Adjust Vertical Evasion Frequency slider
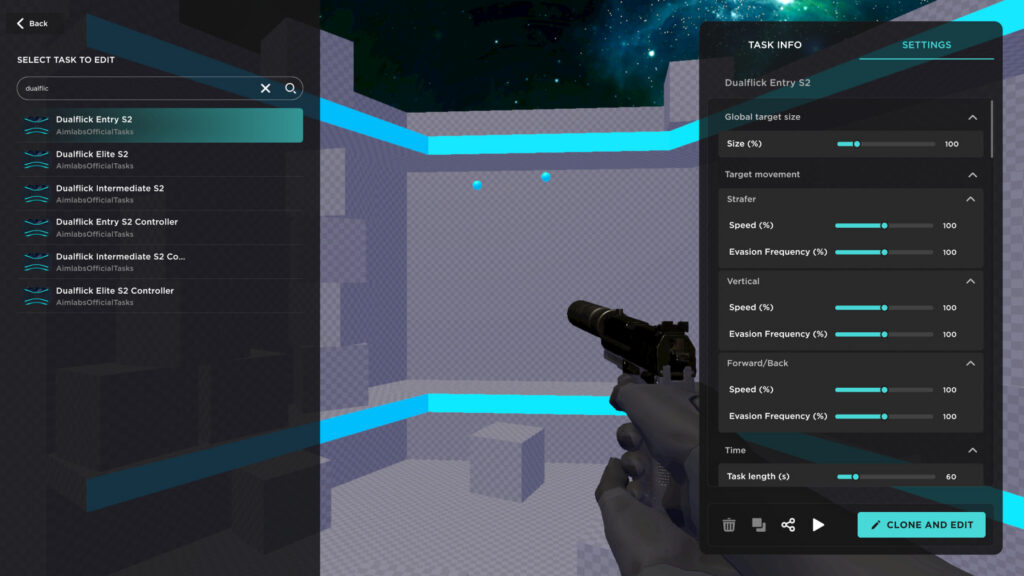Screen dimensions: 1024x576 tap(884, 334)
